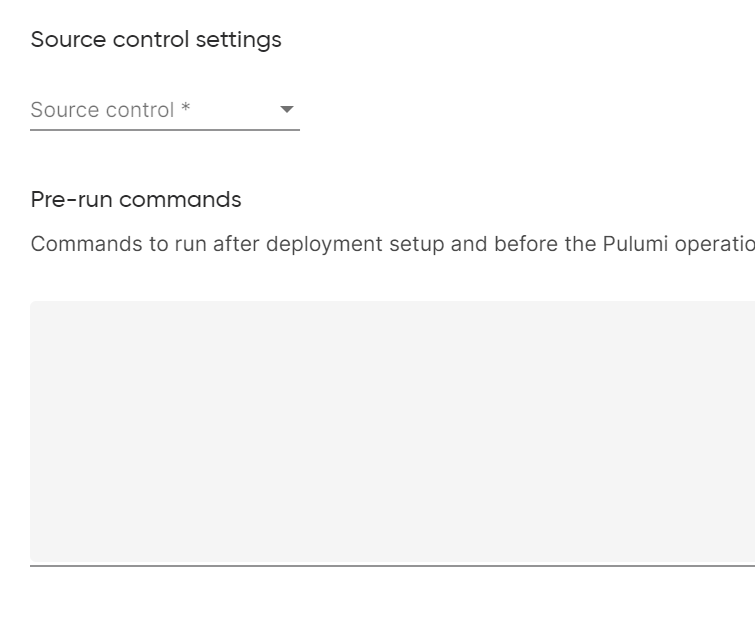Click the asterisk on Source control label
Image resolution: width=755 pixels, height=620 pixels.
(186, 108)
